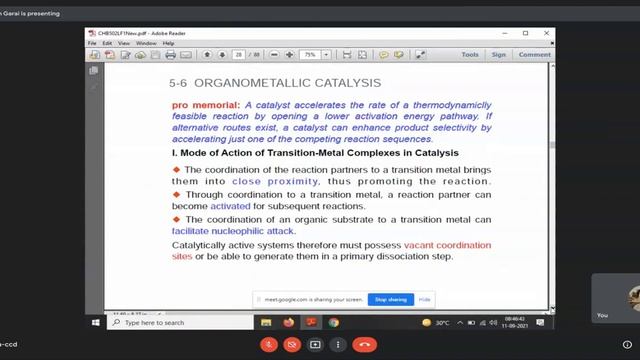The image size is (640, 360).
Task: Click the blue word 'activated'
Action: click(x=230, y=206)
